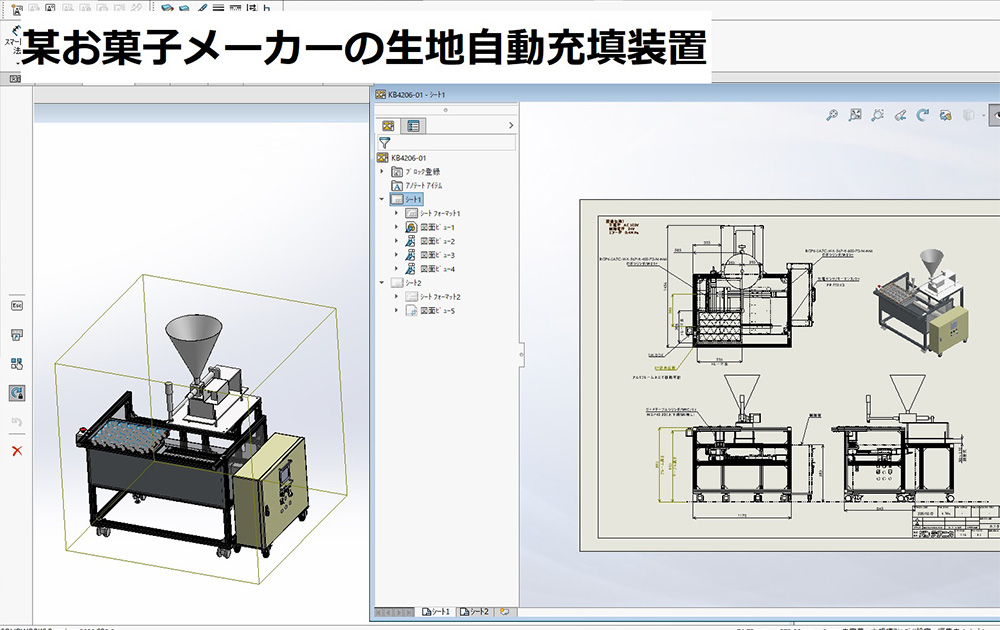This screenshot has height=630, width=1000.
Task: Switch to the シート2 bottom sheet tab
Action: click(x=475, y=612)
